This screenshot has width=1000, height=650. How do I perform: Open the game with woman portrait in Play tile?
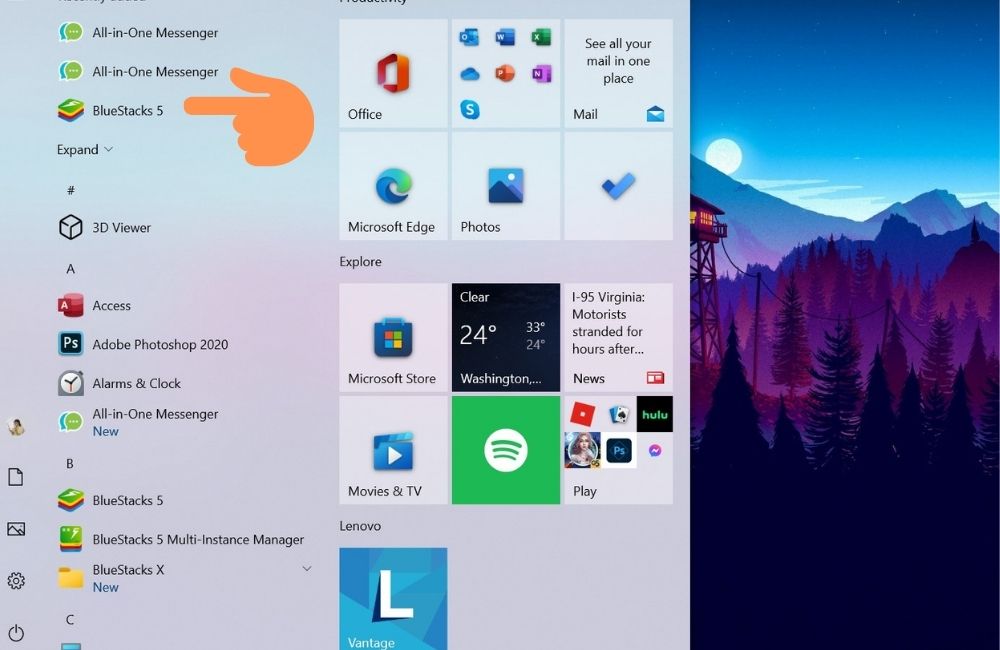582,450
